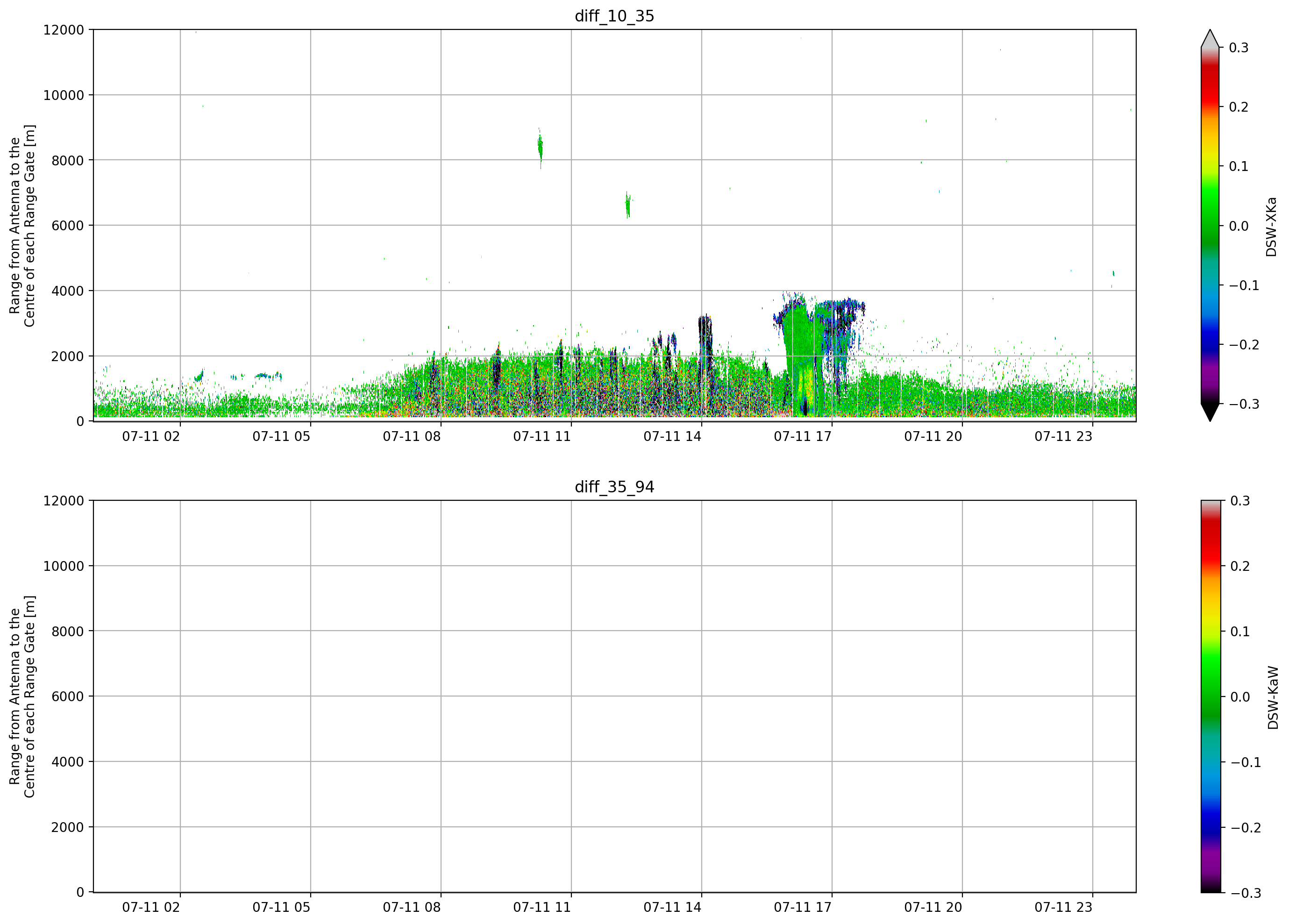
Task: Click the green echo patch near 8000 m in diff_10_35
Action: [540, 148]
